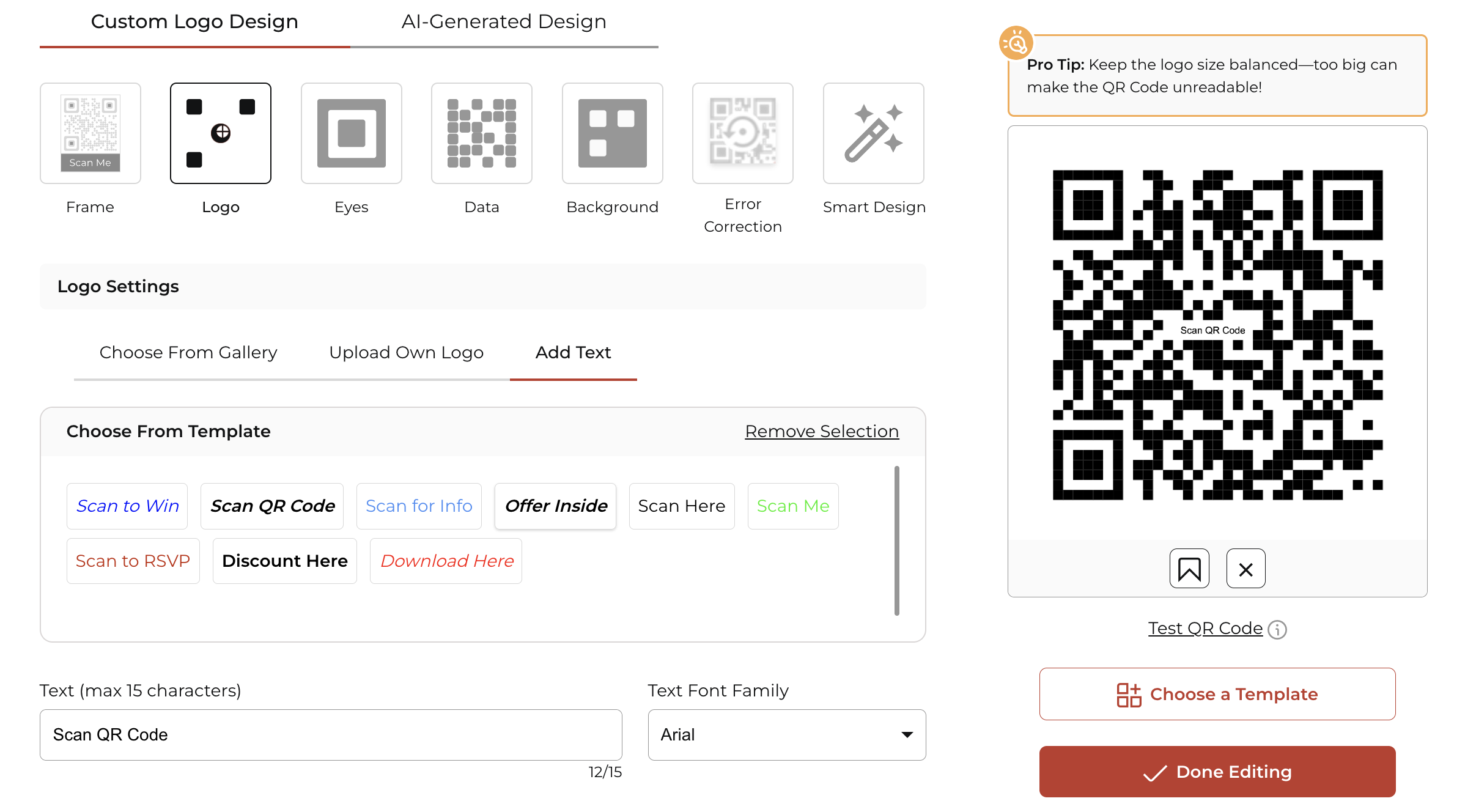
Task: Open the Data pattern icon
Action: [482, 133]
